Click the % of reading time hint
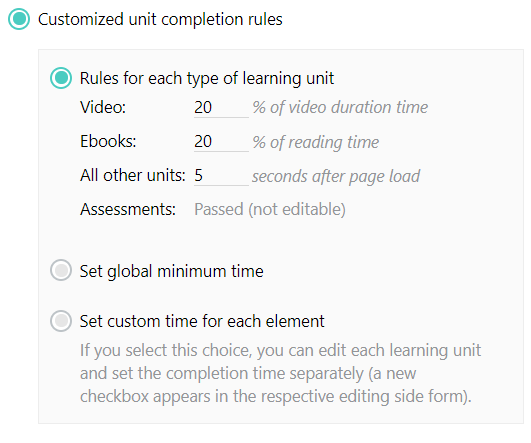Viewport: 531px width, 443px height. coord(316,142)
